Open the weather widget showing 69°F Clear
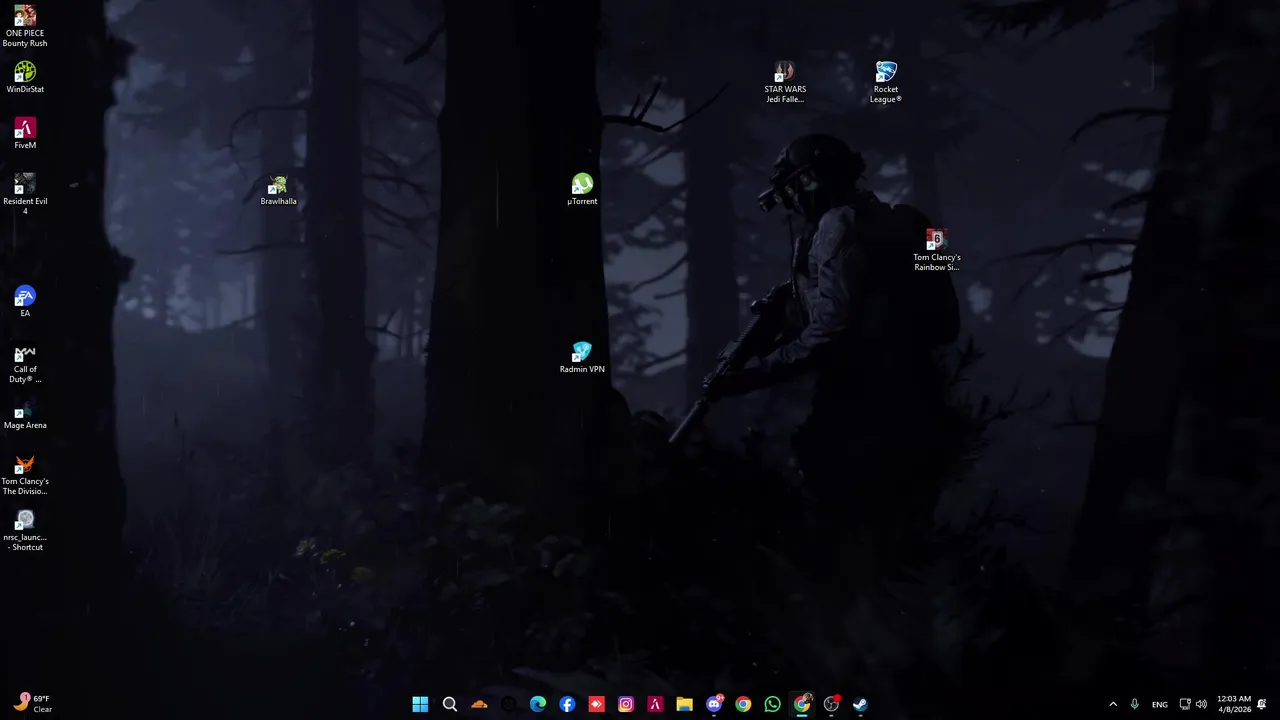 pos(32,704)
